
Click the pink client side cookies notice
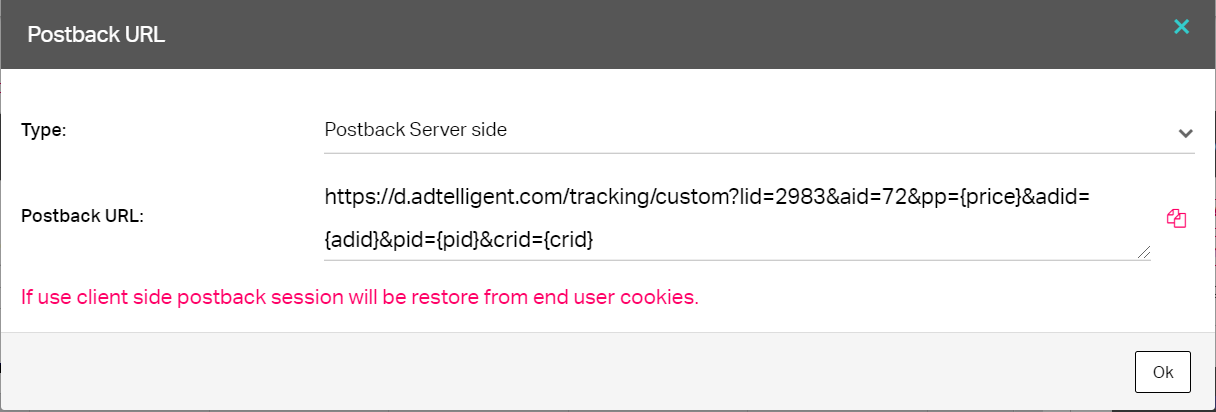point(360,297)
